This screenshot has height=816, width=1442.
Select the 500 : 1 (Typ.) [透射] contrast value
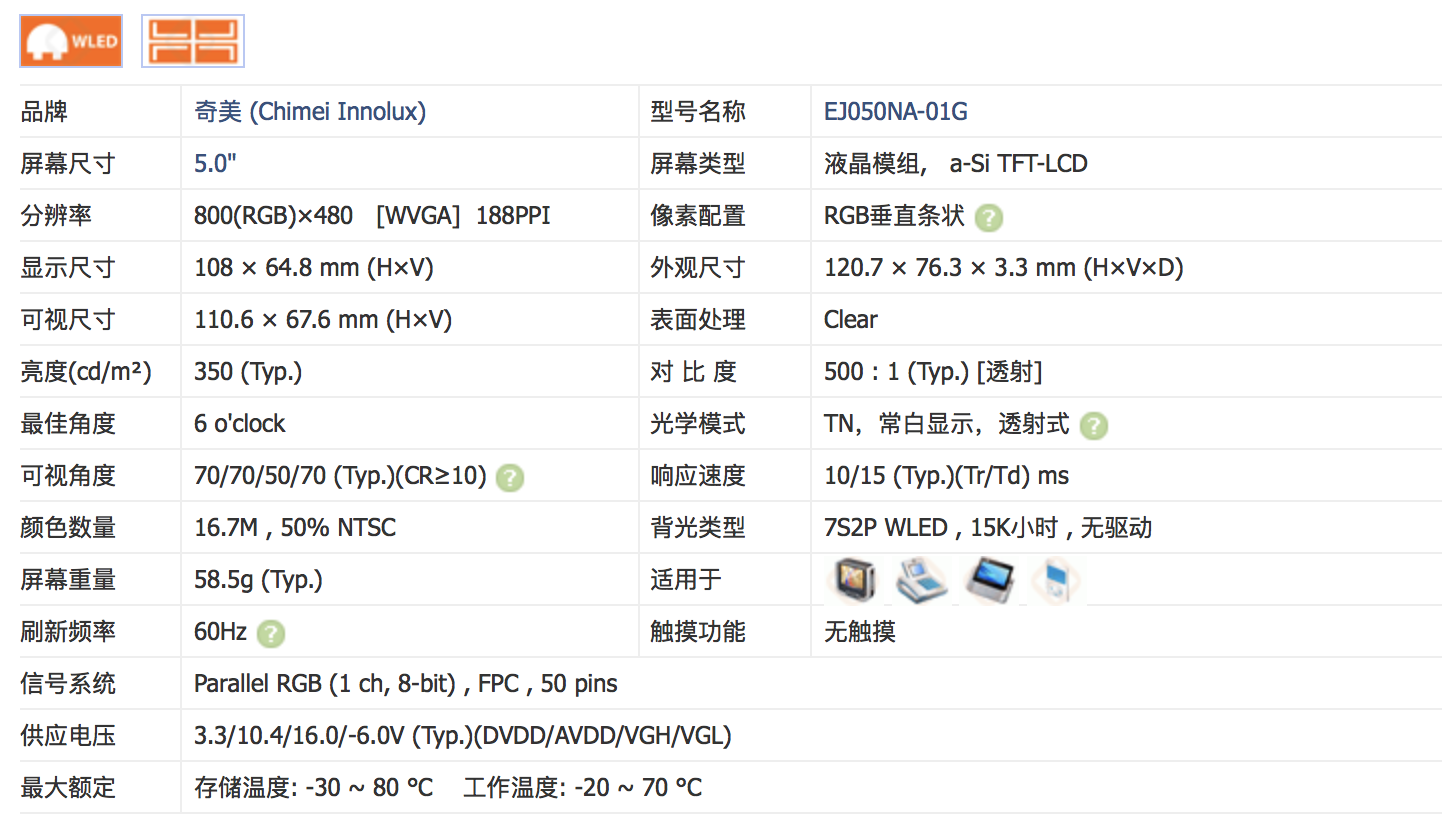pos(933,371)
